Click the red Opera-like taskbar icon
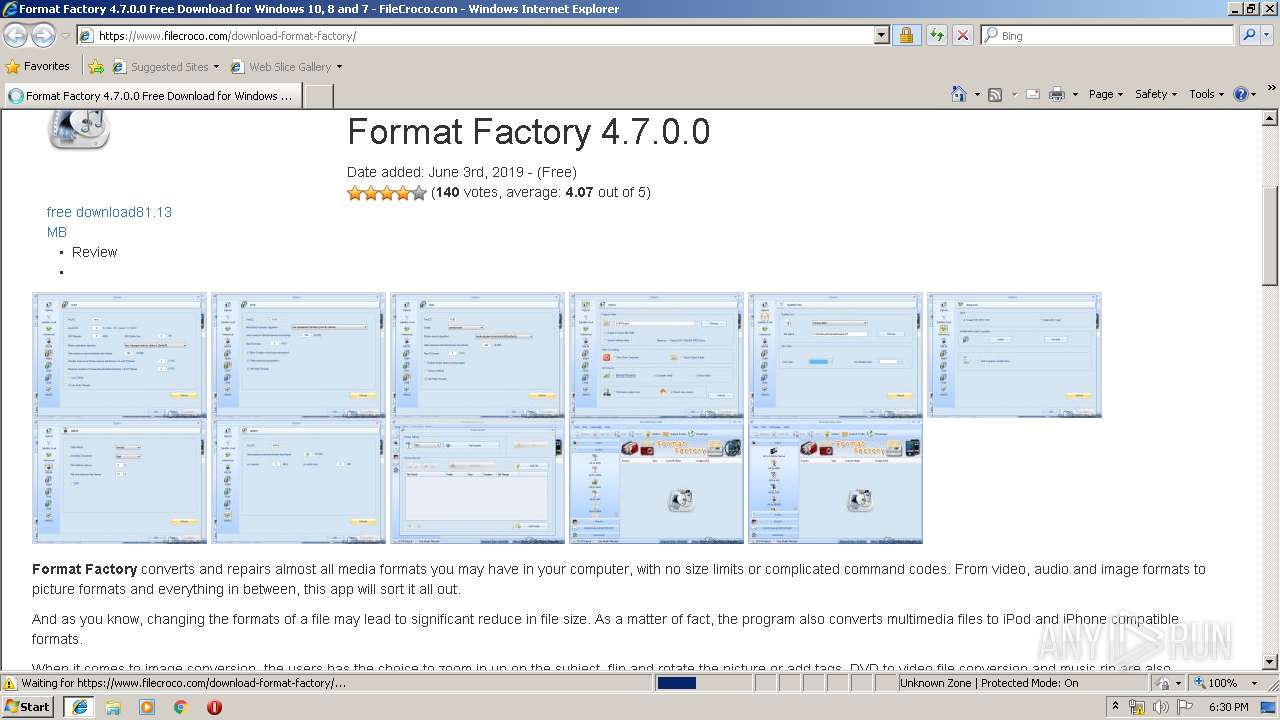 [214, 707]
